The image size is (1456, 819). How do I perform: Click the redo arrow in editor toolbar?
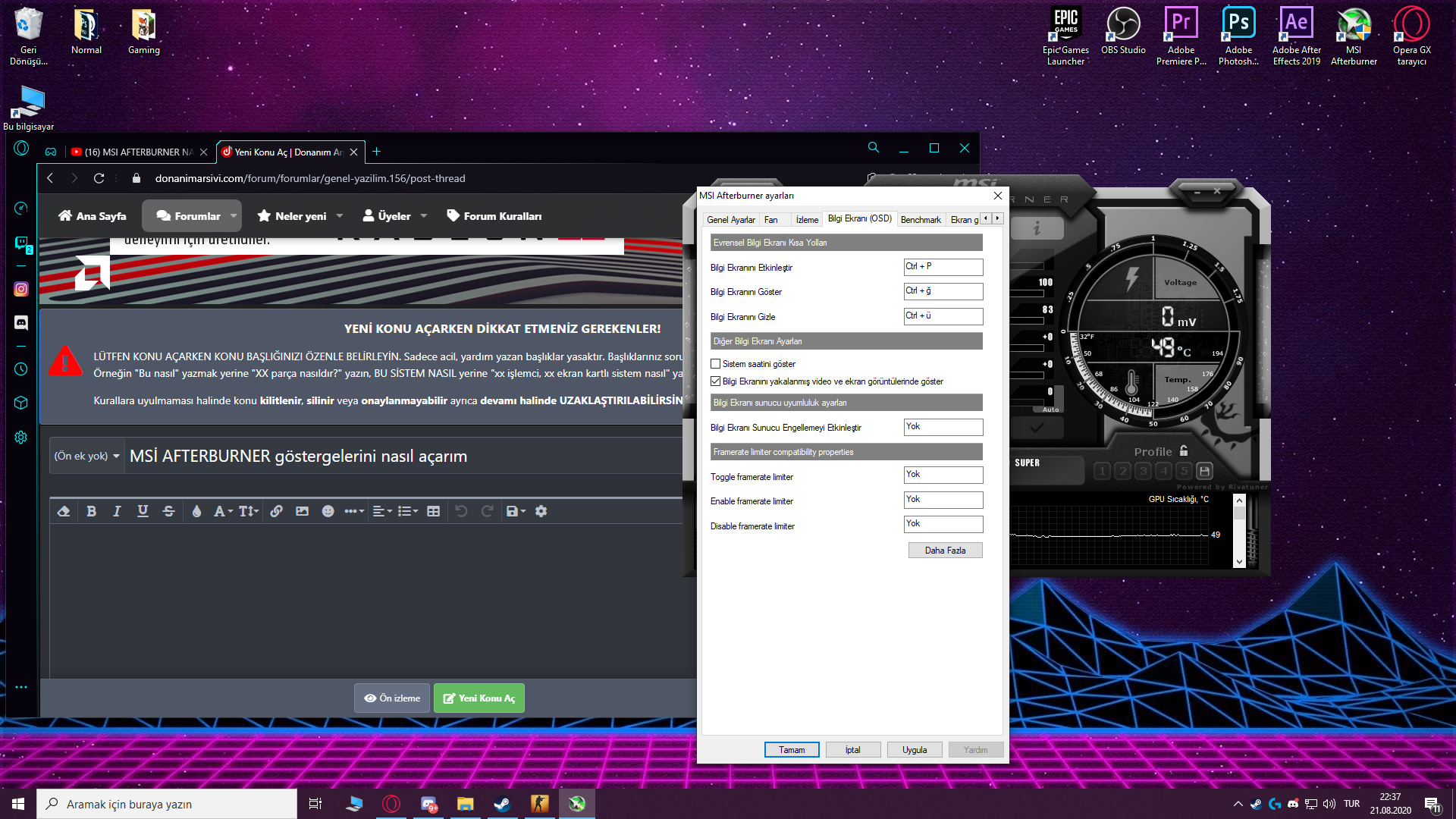(487, 512)
